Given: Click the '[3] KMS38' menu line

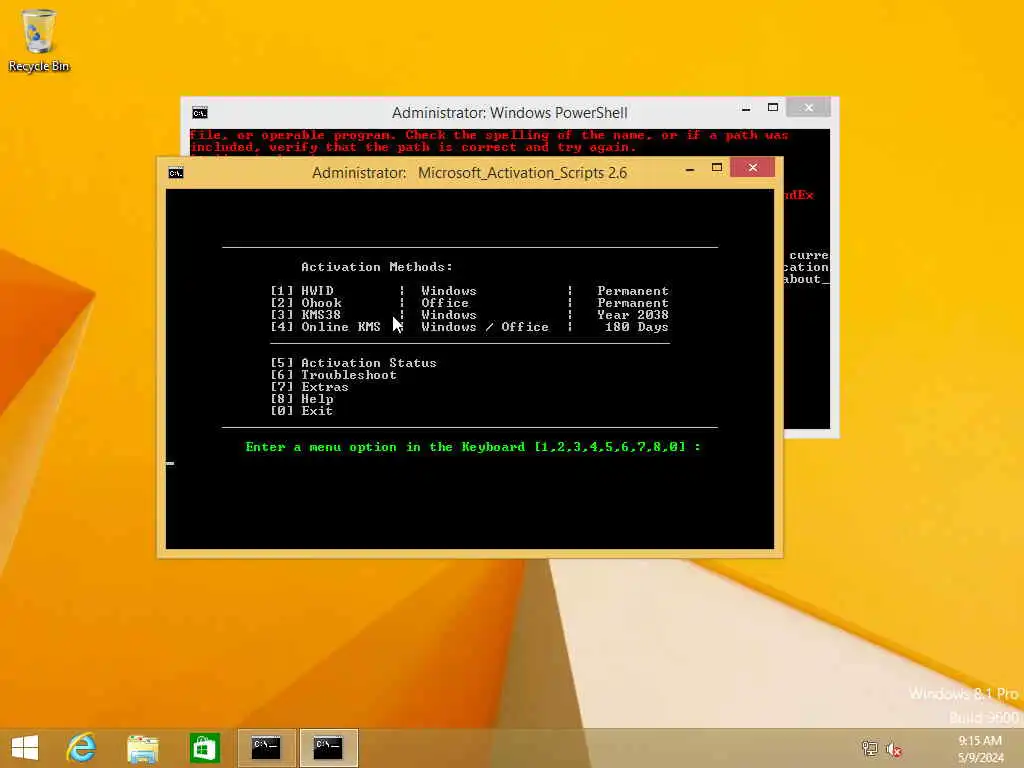Looking at the screenshot, I should coord(470,315).
